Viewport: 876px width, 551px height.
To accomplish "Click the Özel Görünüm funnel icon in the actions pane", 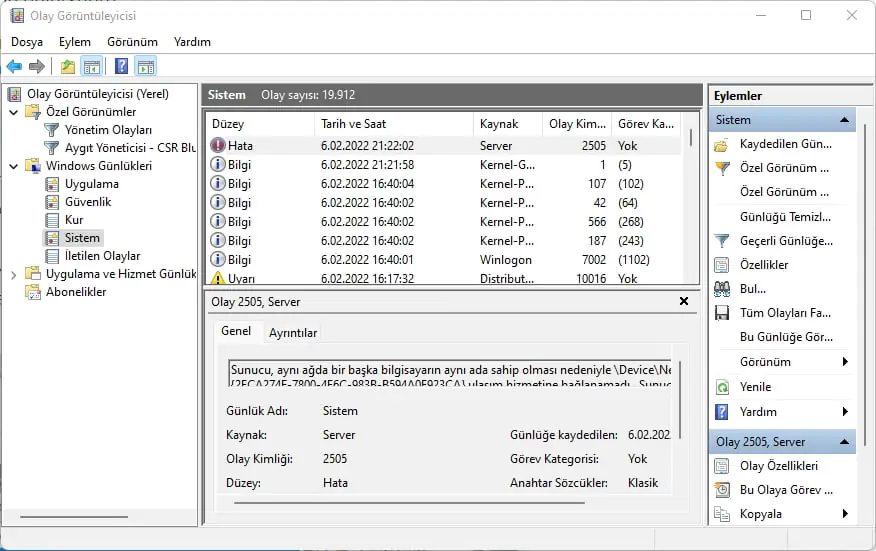I will 722,168.
